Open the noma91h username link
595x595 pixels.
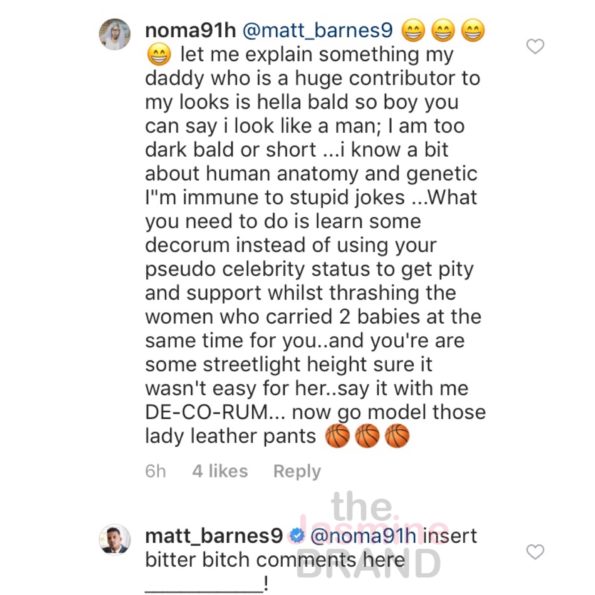coord(190,30)
